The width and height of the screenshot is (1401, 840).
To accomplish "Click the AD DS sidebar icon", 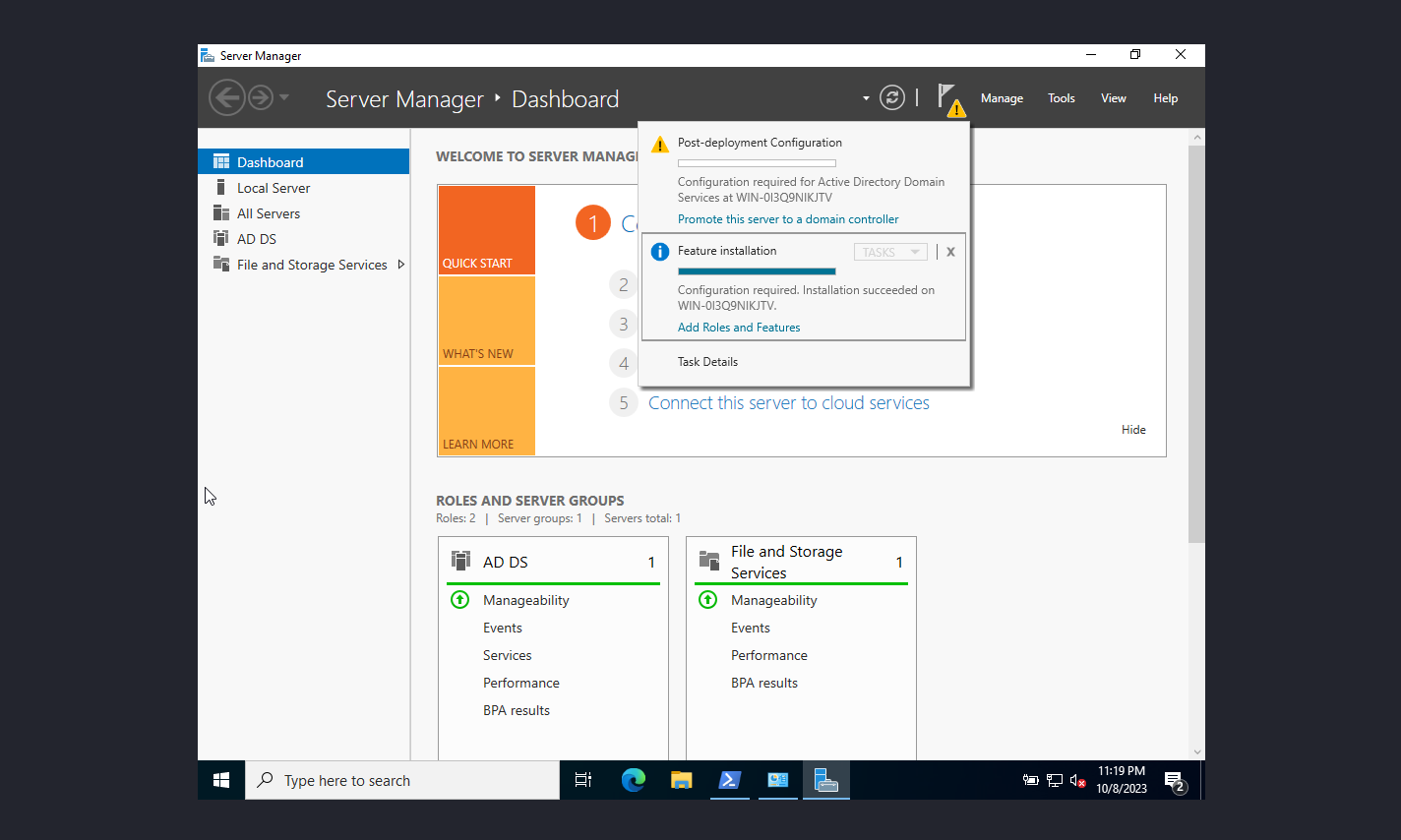I will click(x=221, y=238).
